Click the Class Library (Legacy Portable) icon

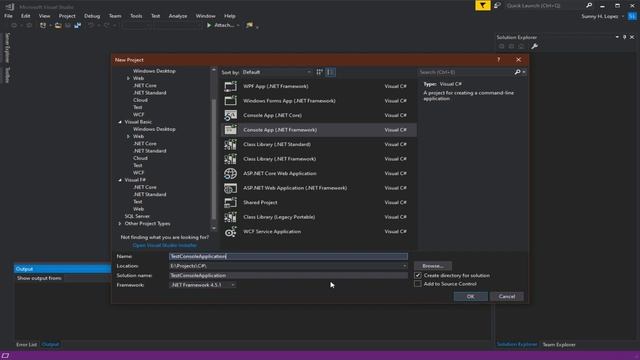point(230,217)
